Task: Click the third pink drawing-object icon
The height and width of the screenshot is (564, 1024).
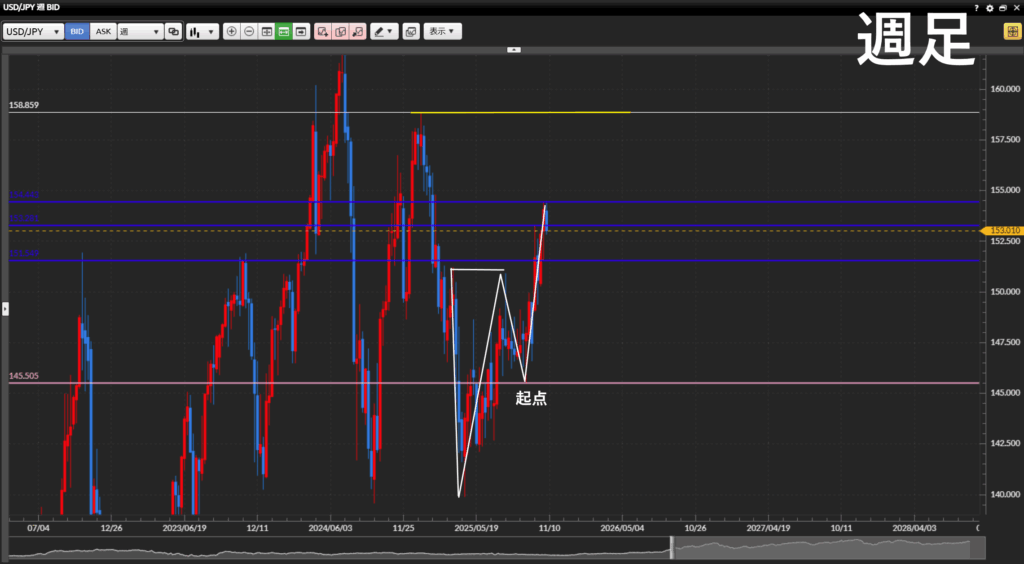Action: [x=358, y=32]
